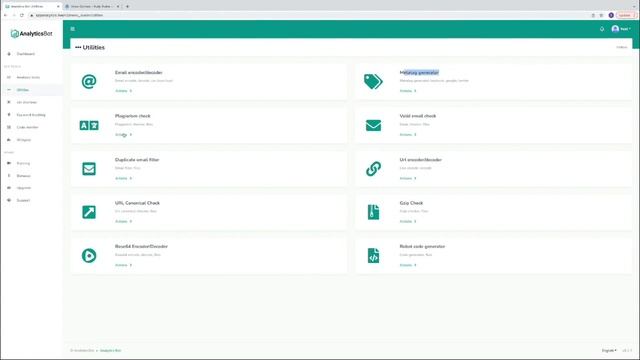This screenshot has height=360, width=640.
Task: Click the AnalyticsBot logo
Action: tap(31, 34)
